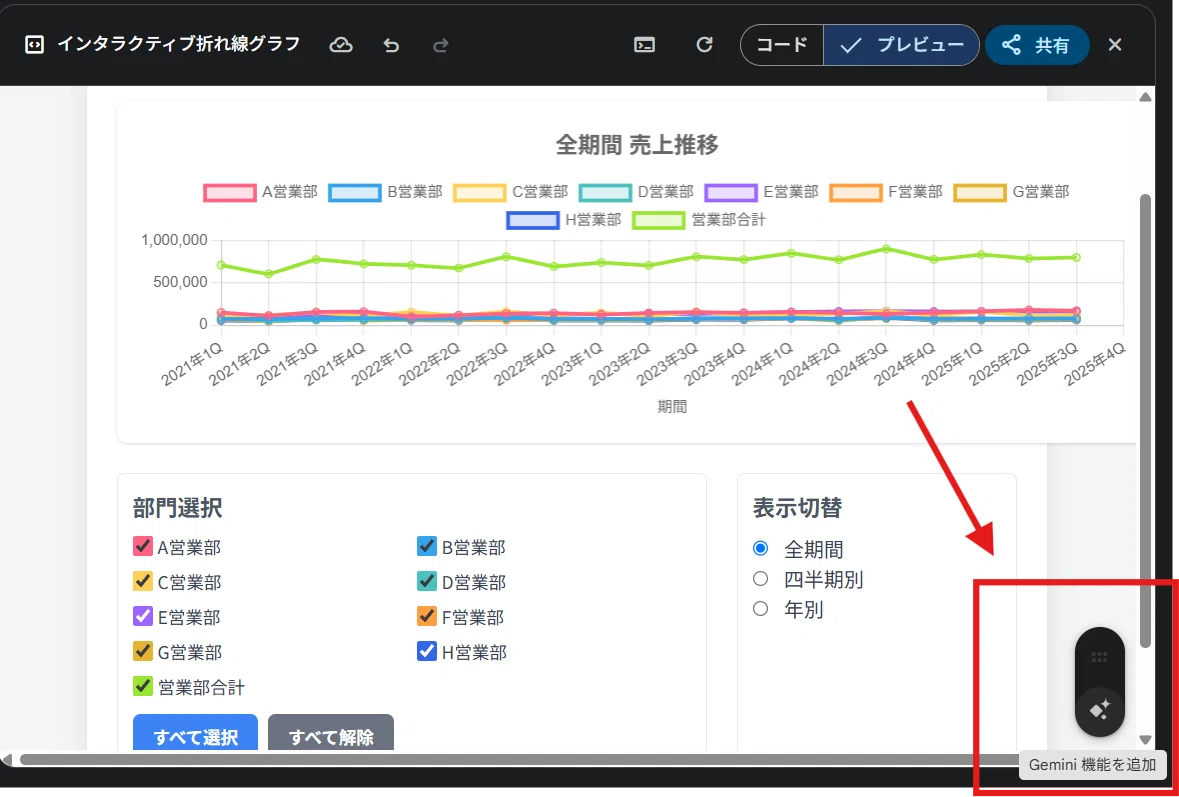Uncheck the E営業部 checkbox
This screenshot has height=797, width=1179.
coord(143,617)
